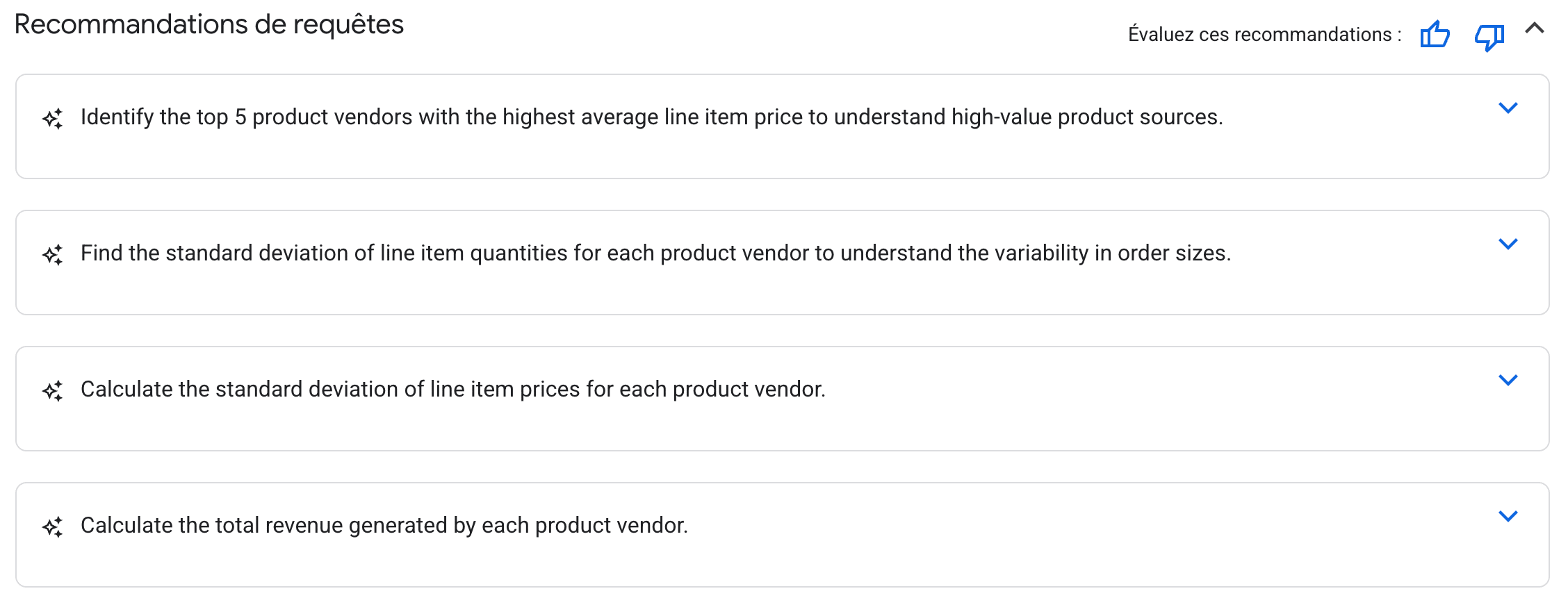Expand the line item prices deviation recommendation
The image size is (1568, 607).
1508,381
